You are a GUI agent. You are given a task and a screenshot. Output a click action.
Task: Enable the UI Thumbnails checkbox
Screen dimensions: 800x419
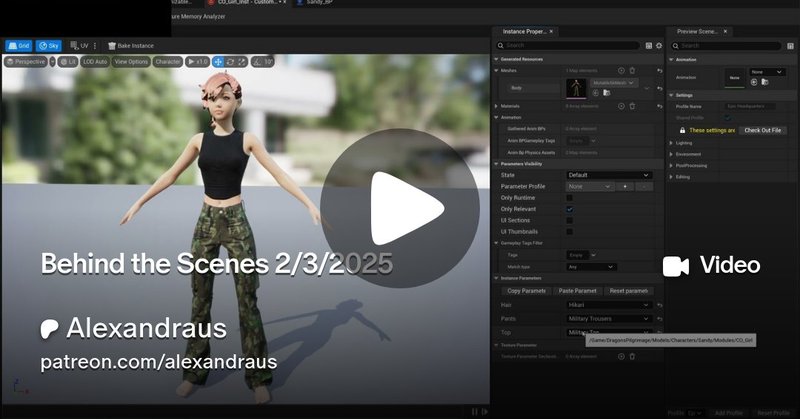[569, 232]
